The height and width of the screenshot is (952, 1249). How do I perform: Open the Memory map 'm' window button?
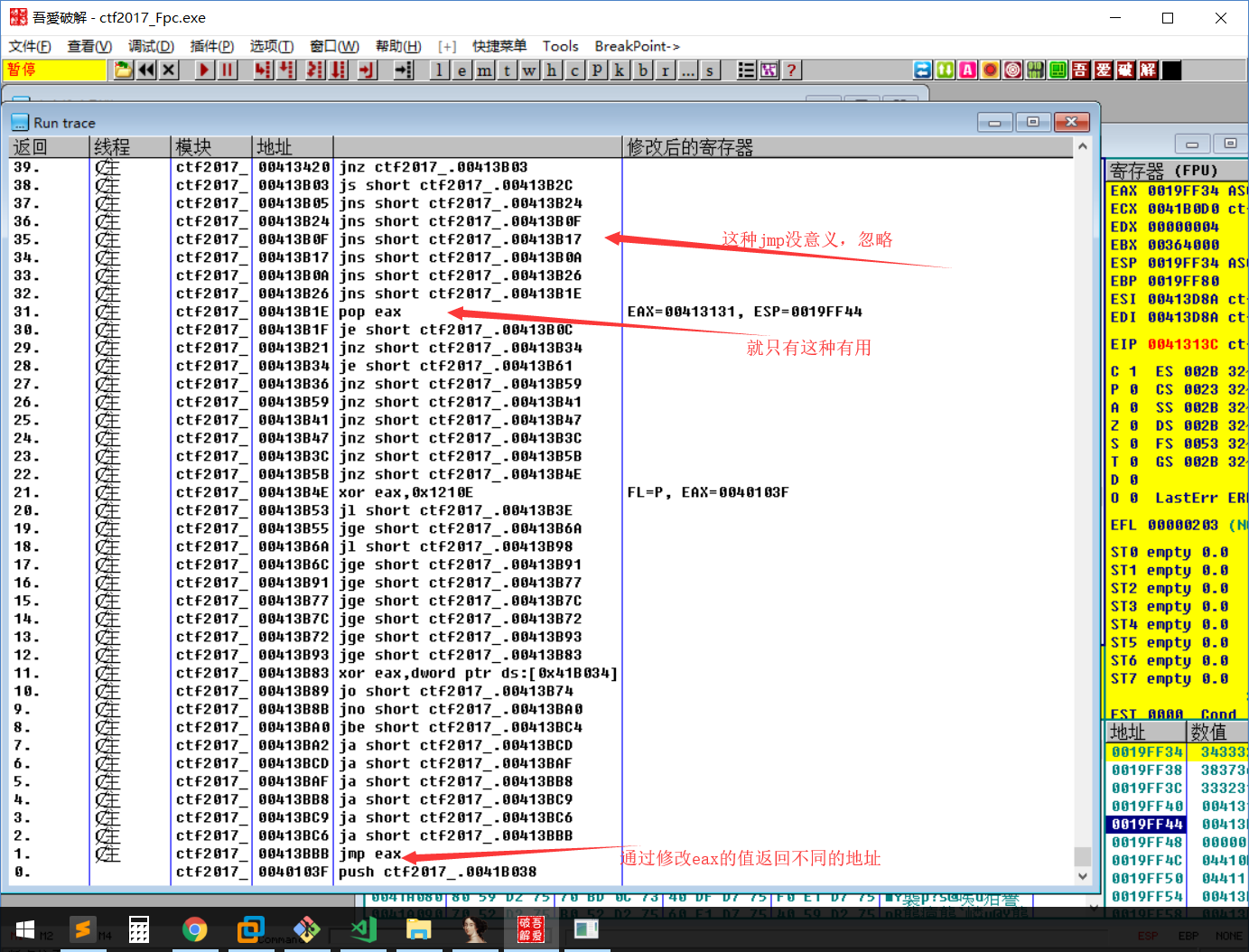[x=484, y=70]
